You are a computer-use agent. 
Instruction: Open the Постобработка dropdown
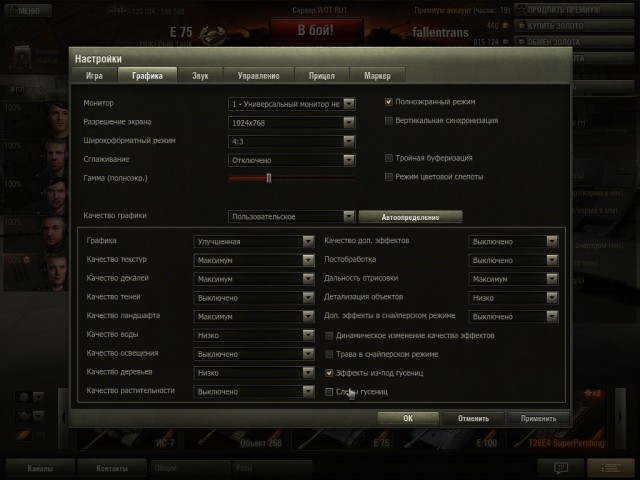pyautogui.click(x=513, y=260)
